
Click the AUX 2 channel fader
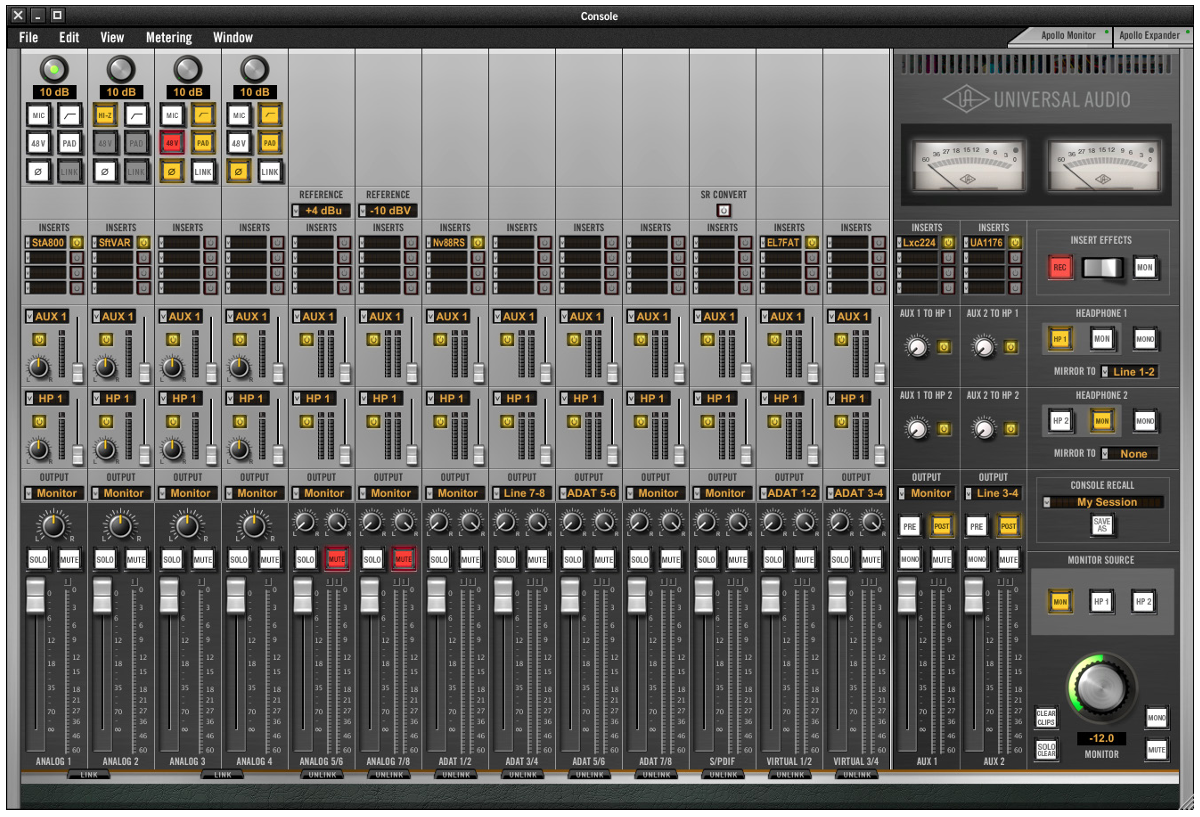coord(973,597)
